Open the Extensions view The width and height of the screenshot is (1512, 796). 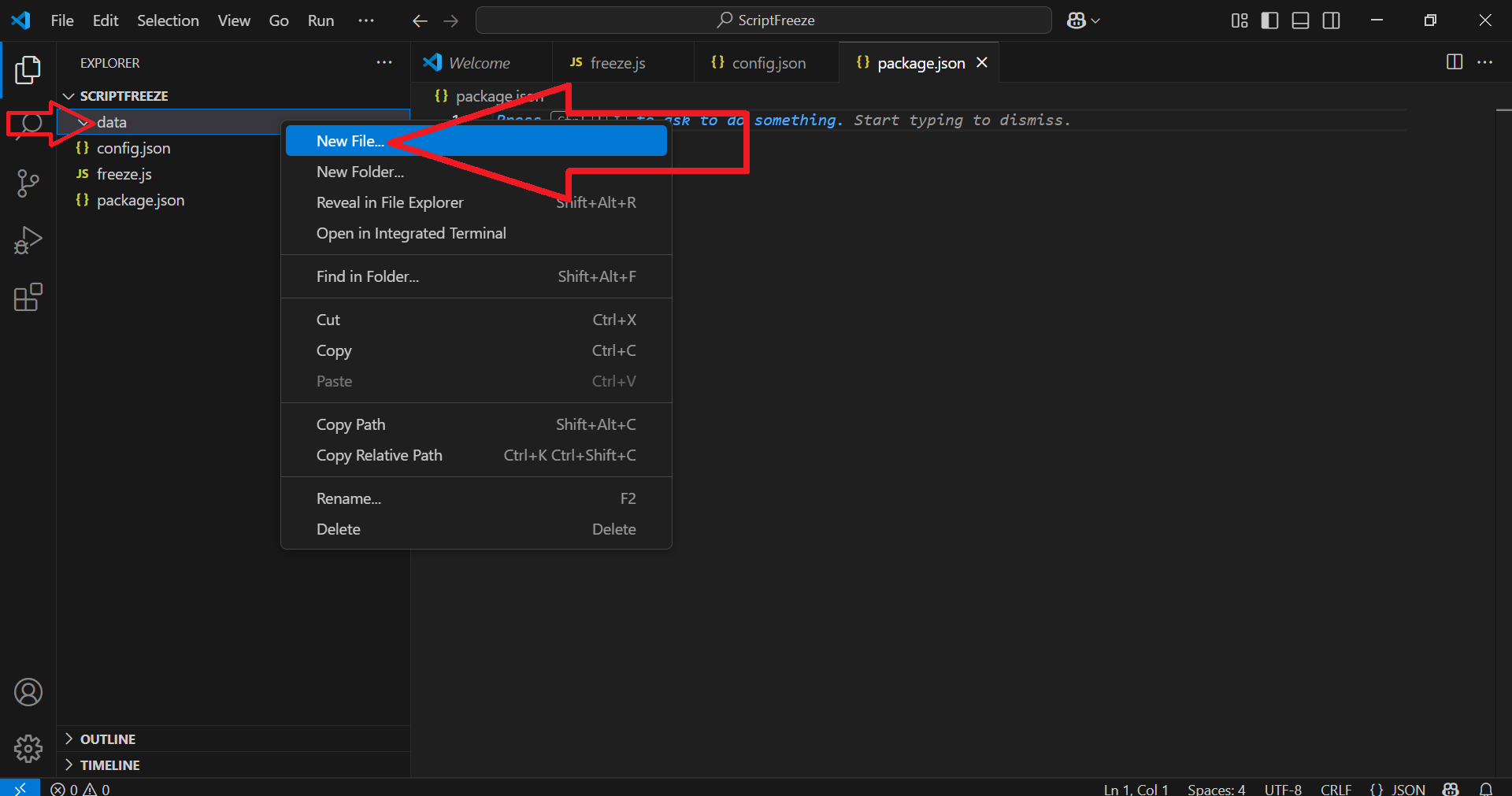click(x=28, y=298)
